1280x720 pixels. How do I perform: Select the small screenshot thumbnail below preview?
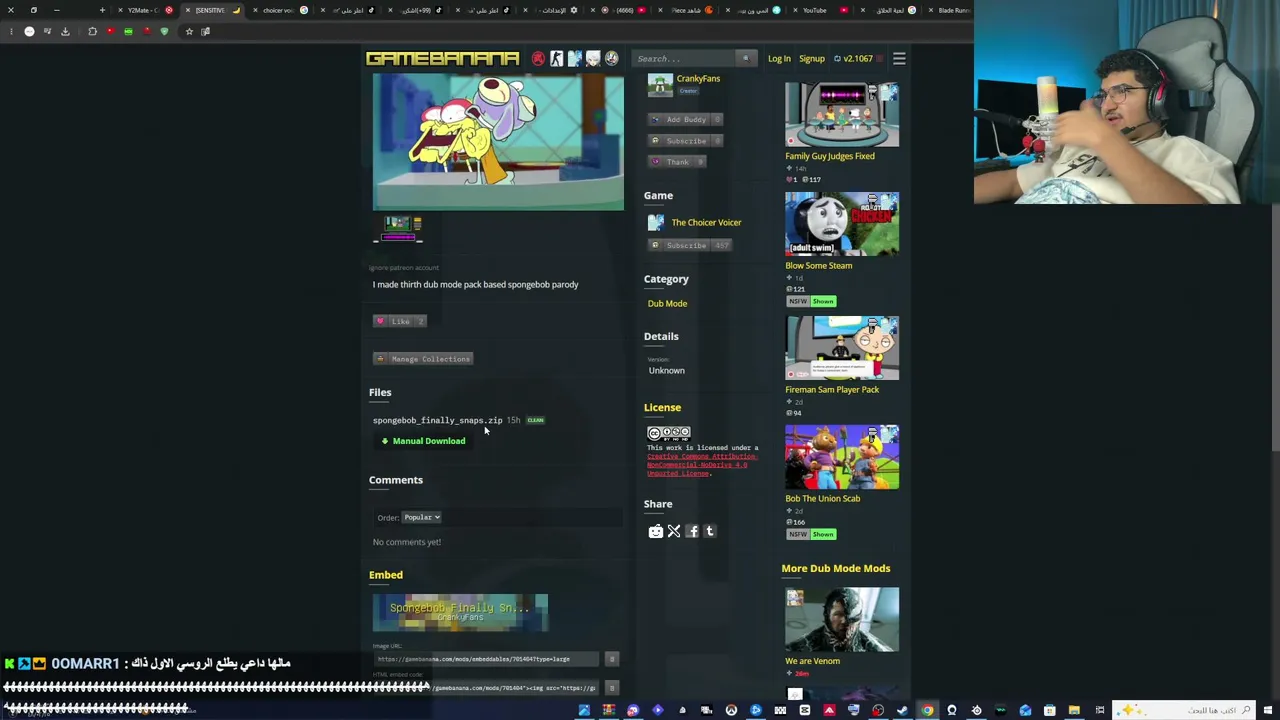point(399,229)
